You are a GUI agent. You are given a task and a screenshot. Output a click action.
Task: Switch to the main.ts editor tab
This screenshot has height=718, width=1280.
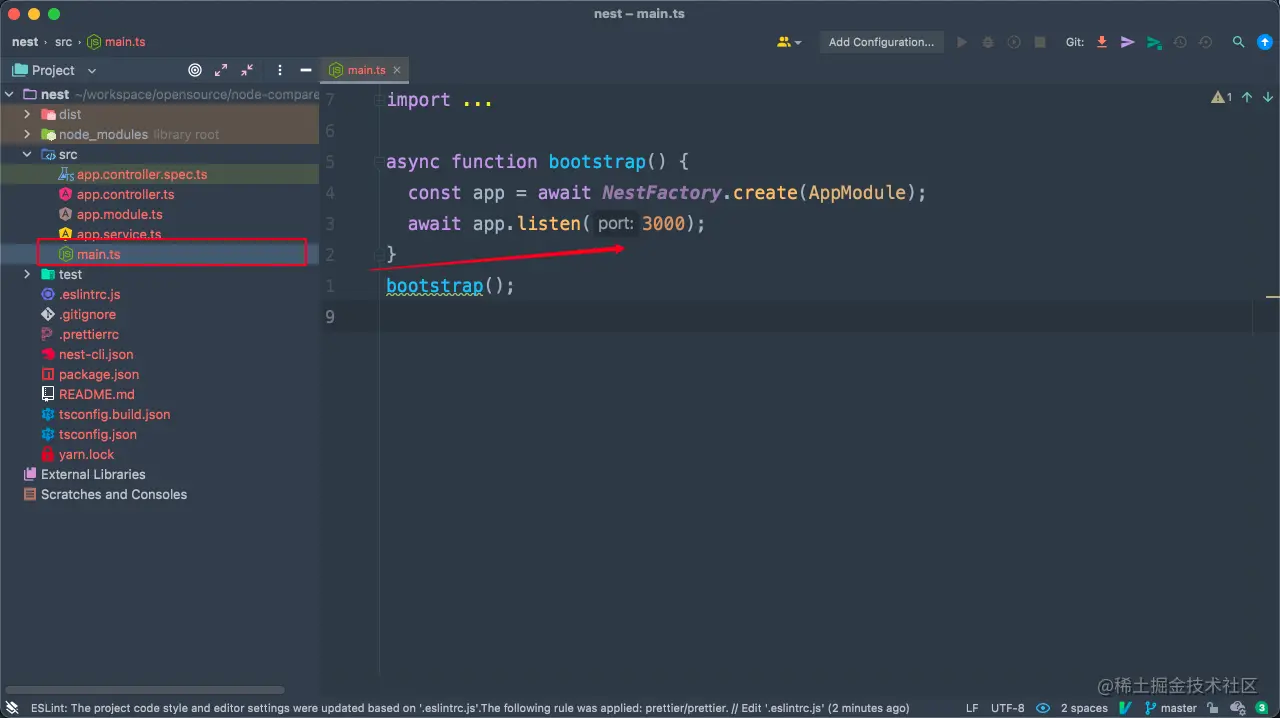[x=366, y=70]
